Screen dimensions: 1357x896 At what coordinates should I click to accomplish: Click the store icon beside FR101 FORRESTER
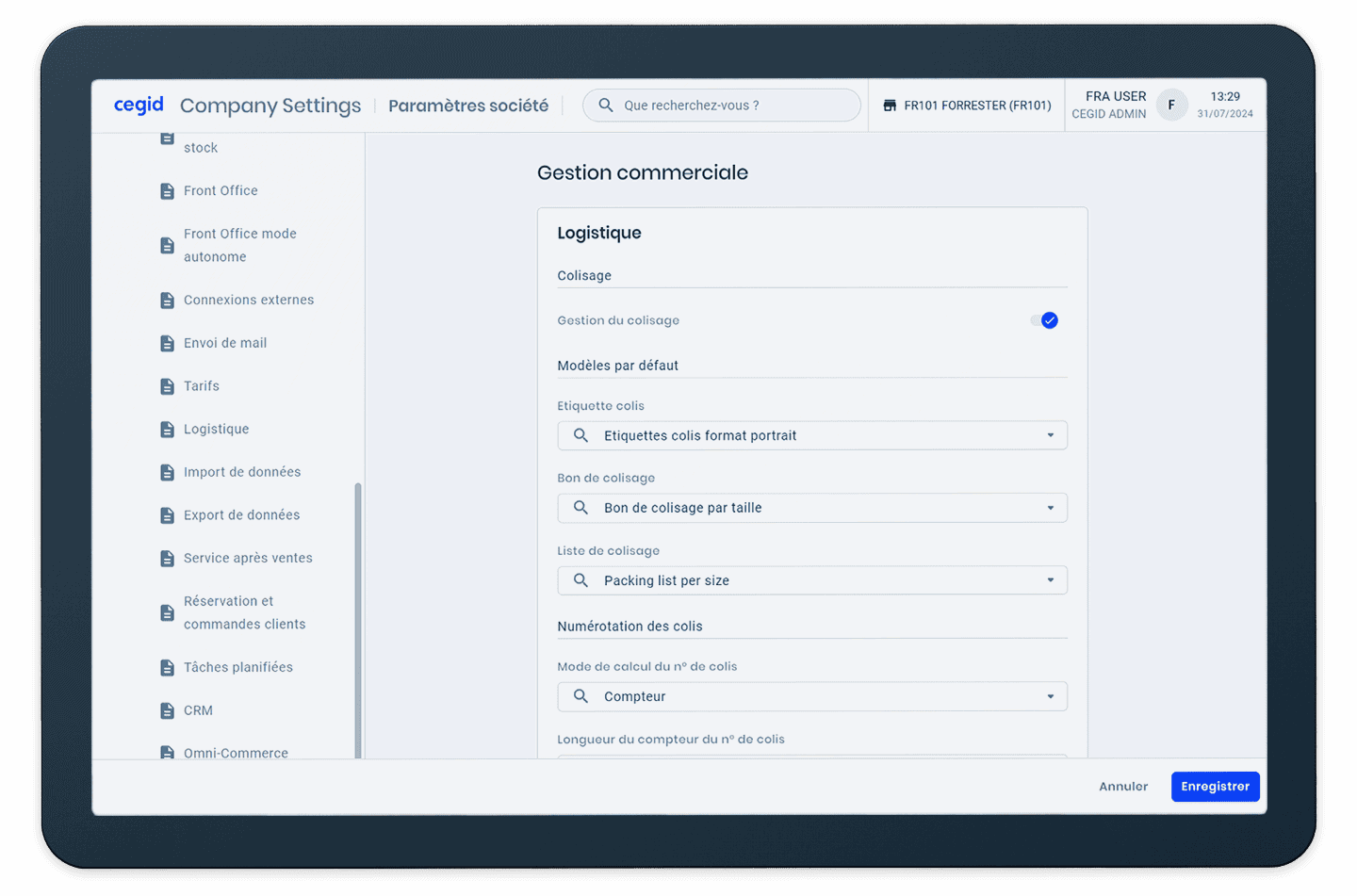pos(890,106)
